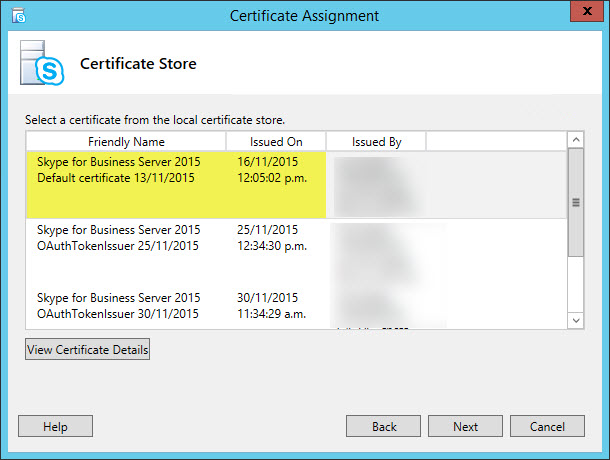
Task: Click the certificate list scrollbar thumb
Action: [576, 202]
